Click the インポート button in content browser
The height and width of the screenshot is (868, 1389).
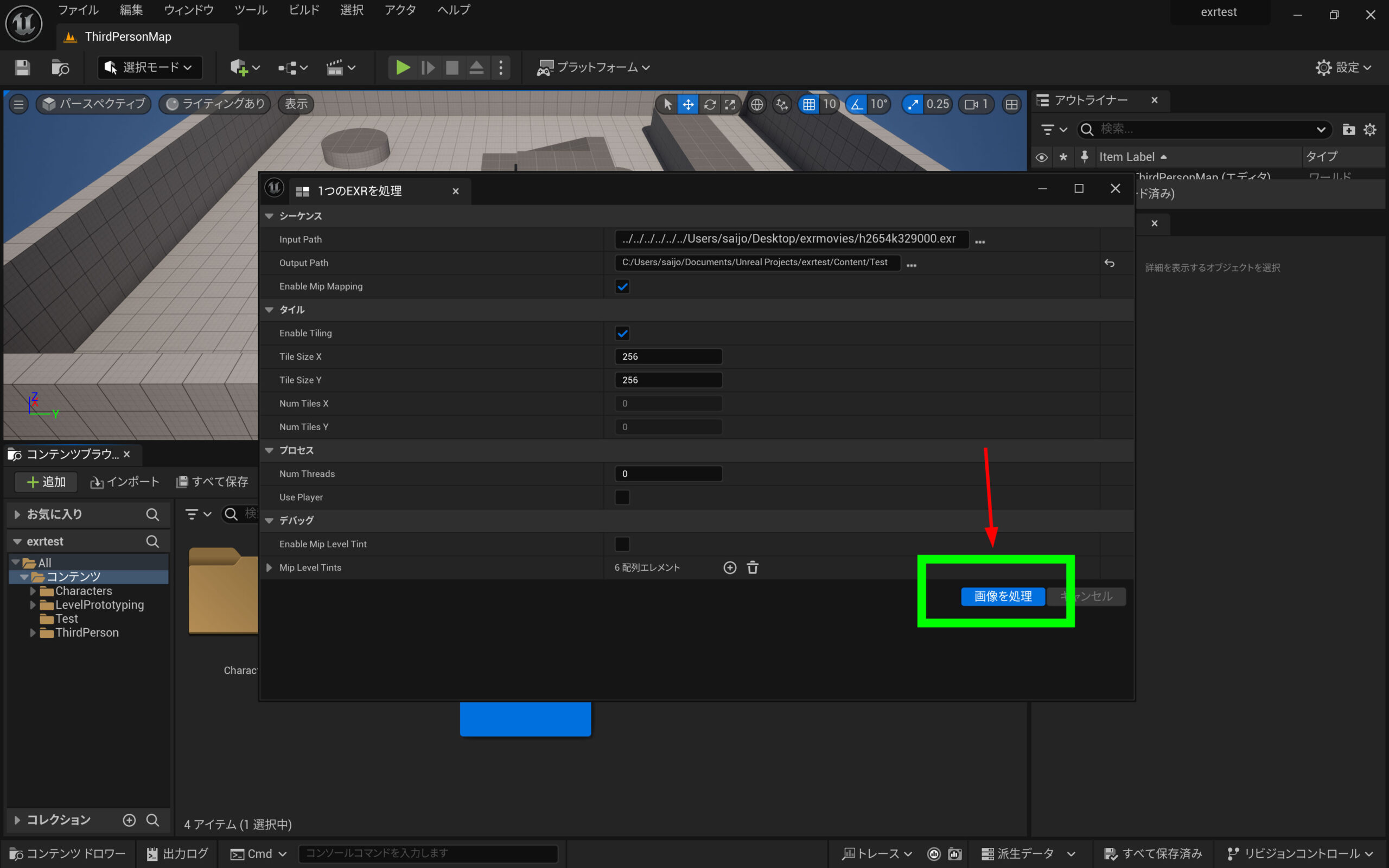click(125, 482)
